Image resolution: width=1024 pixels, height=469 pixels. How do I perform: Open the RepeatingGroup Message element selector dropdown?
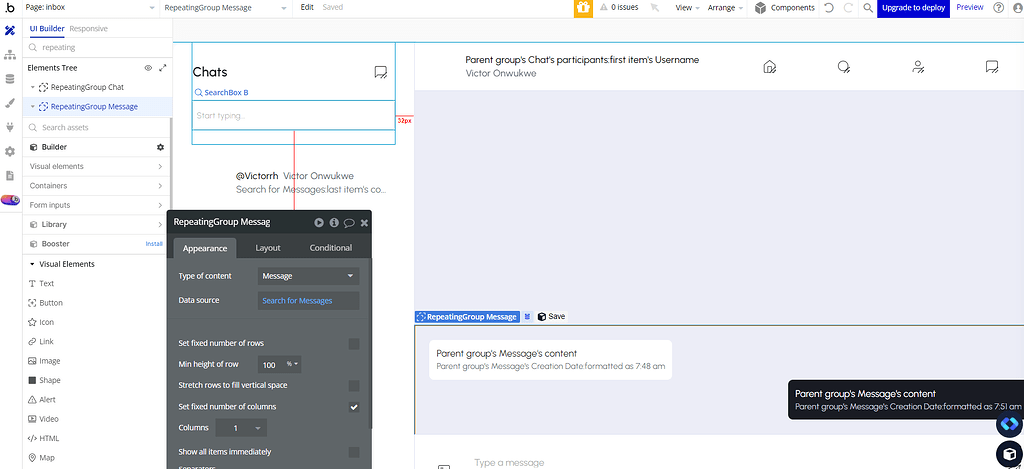click(x=225, y=8)
